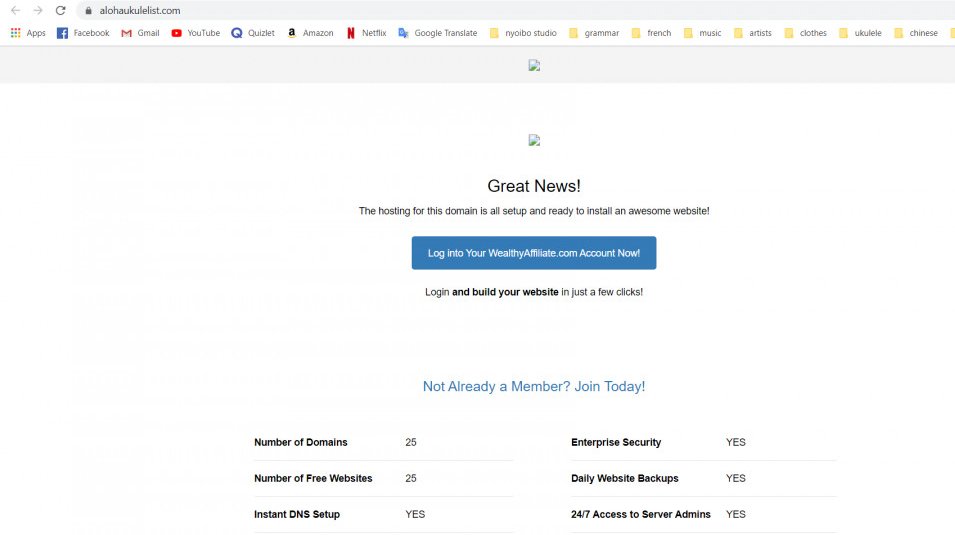This screenshot has height=535, width=955.
Task: Click Log into Your WealthyAffiliate.com Account button
Action: [534, 253]
